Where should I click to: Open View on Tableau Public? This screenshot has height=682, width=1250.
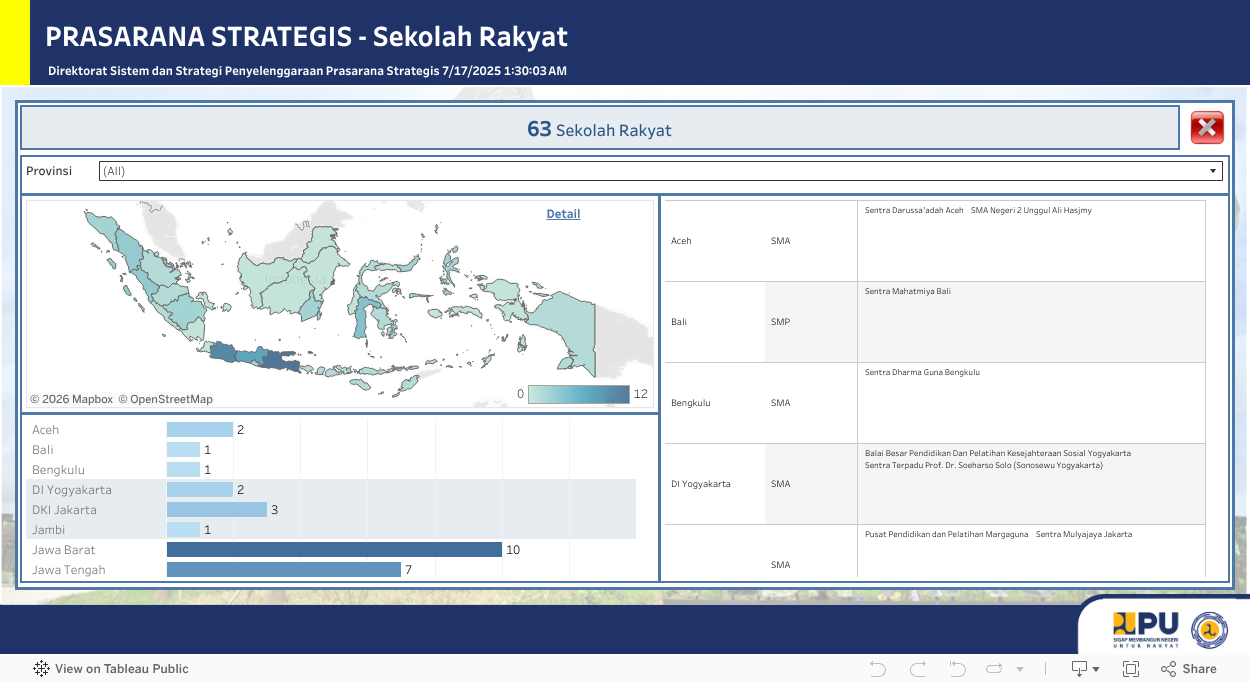click(x=111, y=669)
